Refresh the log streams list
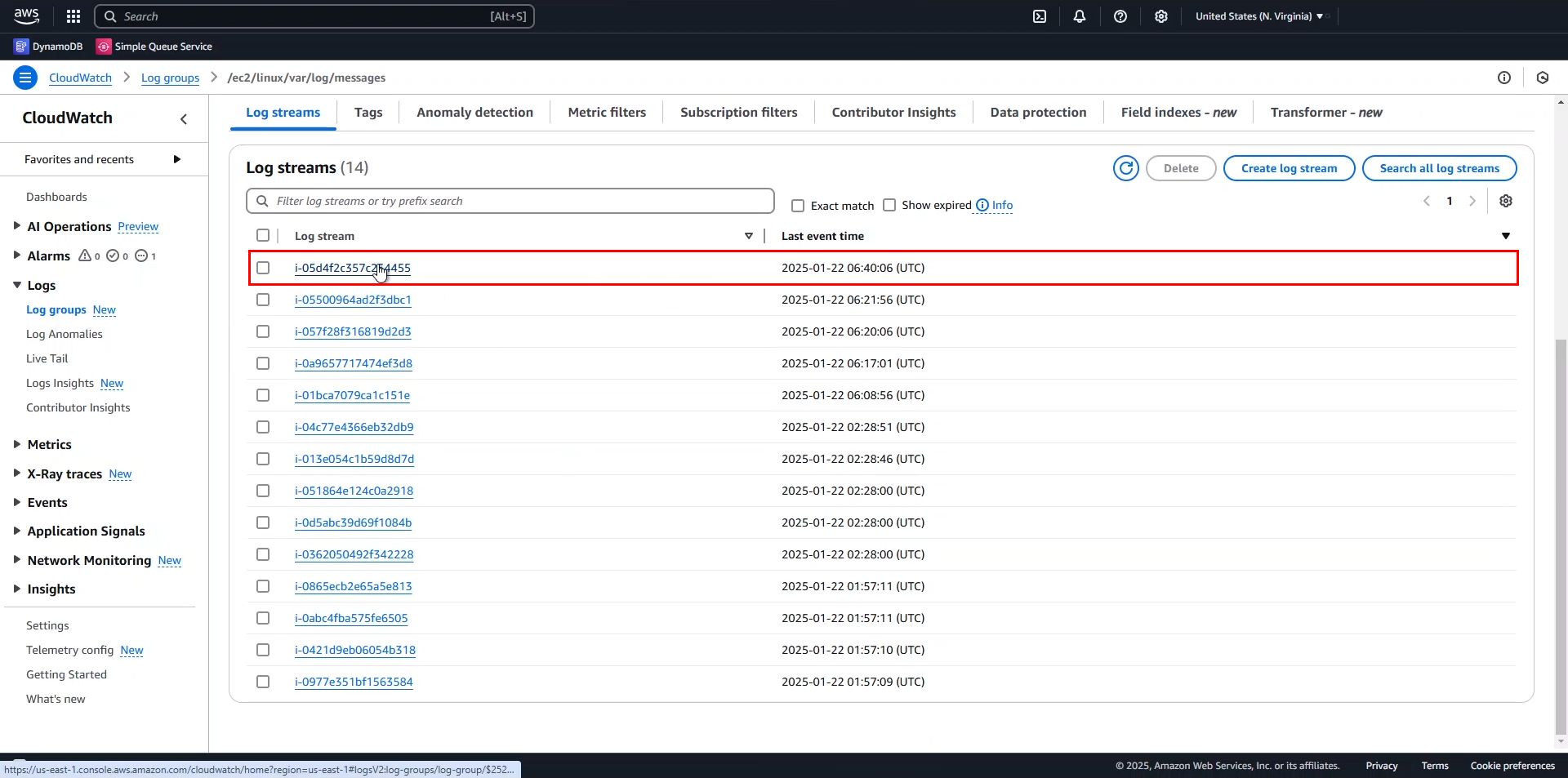Image resolution: width=1568 pixels, height=778 pixels. coord(1126,168)
